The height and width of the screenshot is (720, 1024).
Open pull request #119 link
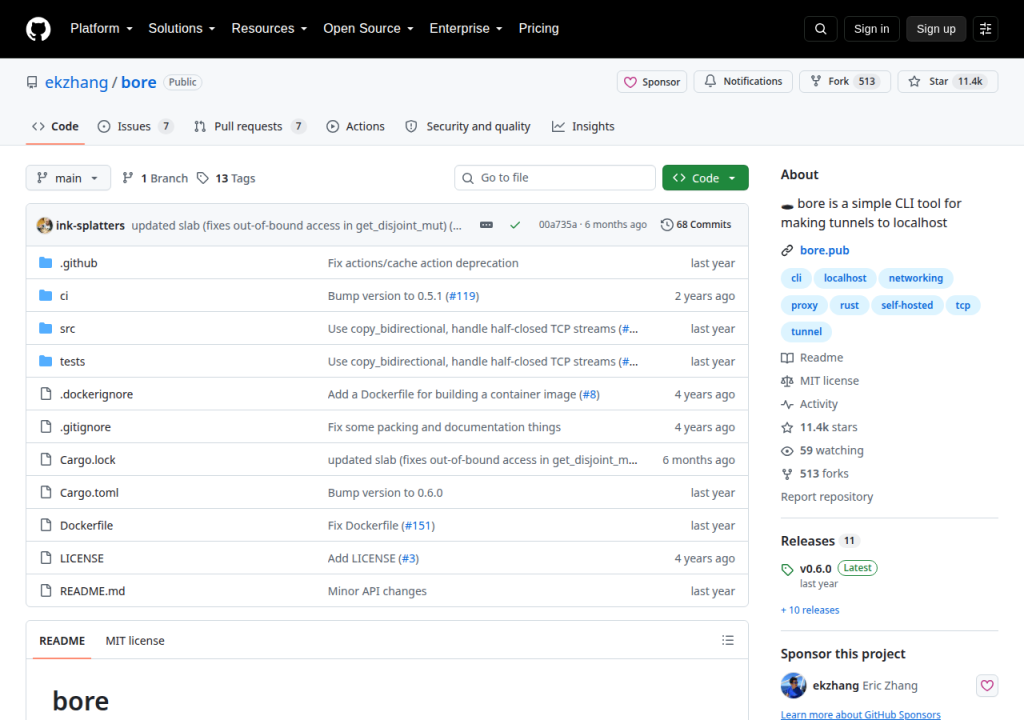pos(463,296)
